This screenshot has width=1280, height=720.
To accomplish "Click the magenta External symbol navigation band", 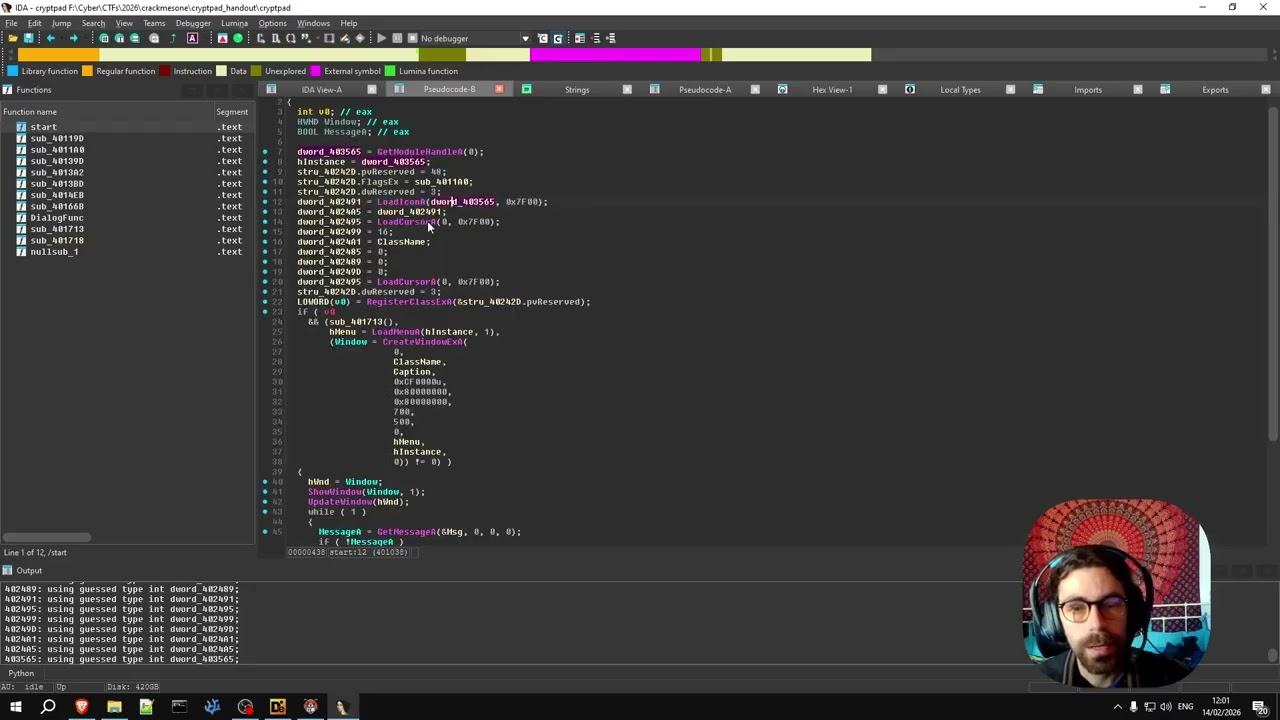I will [615, 55].
